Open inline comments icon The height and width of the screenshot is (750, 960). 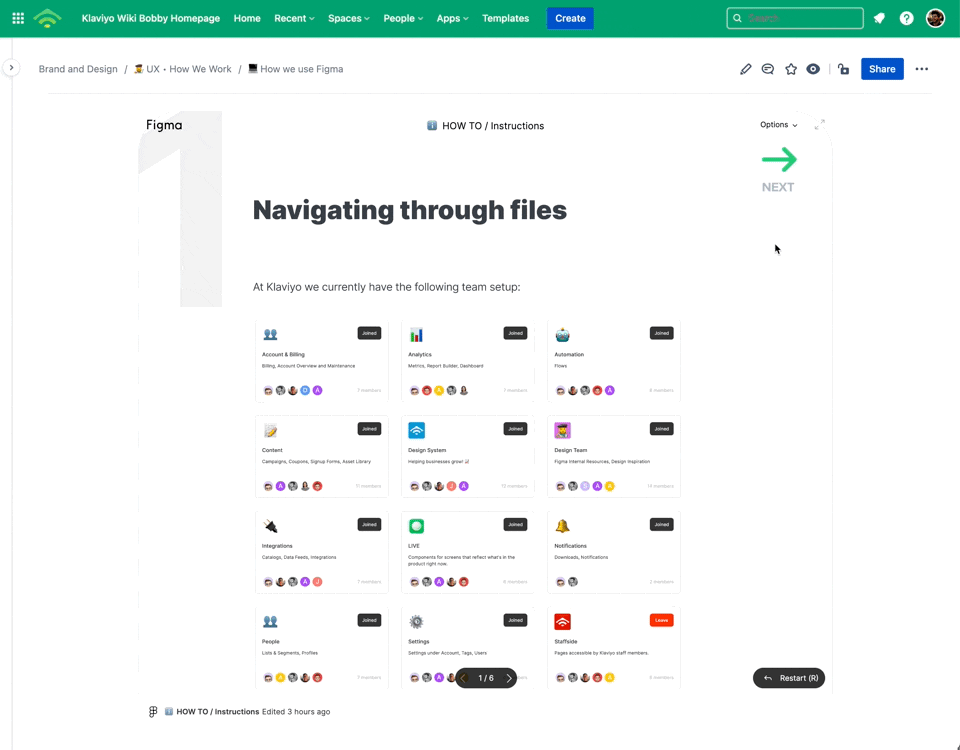coord(768,69)
